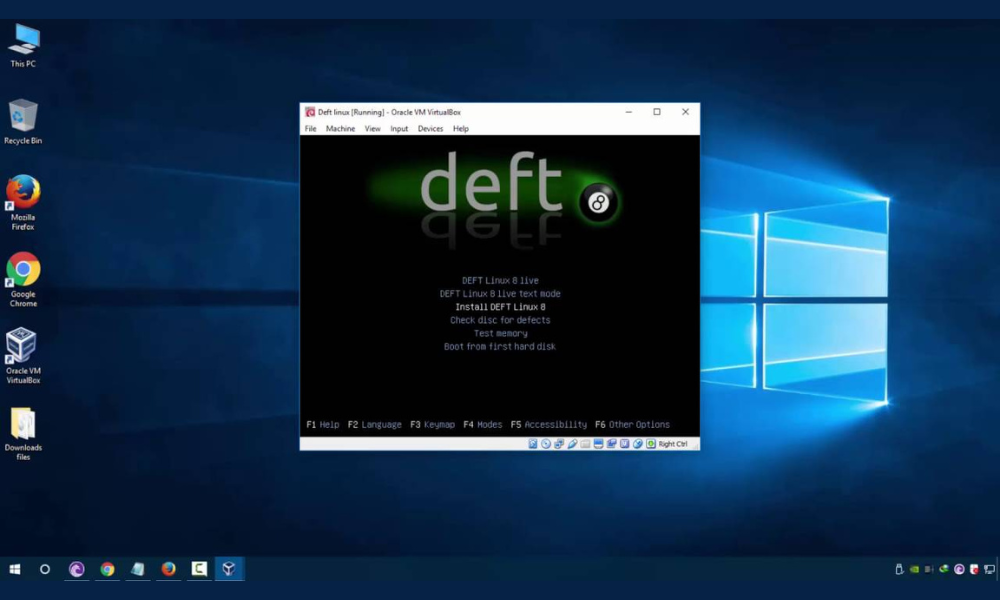Click the light blue notebook taskbar icon

[x=138, y=569]
